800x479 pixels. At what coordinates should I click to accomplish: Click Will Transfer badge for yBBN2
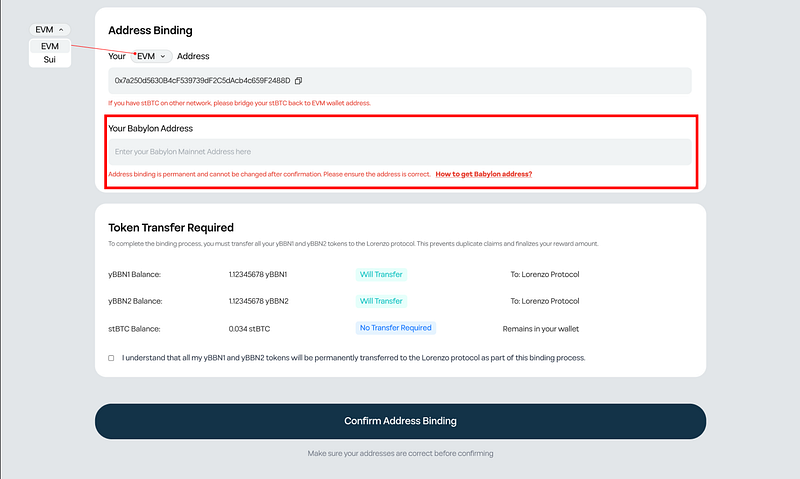coord(381,301)
